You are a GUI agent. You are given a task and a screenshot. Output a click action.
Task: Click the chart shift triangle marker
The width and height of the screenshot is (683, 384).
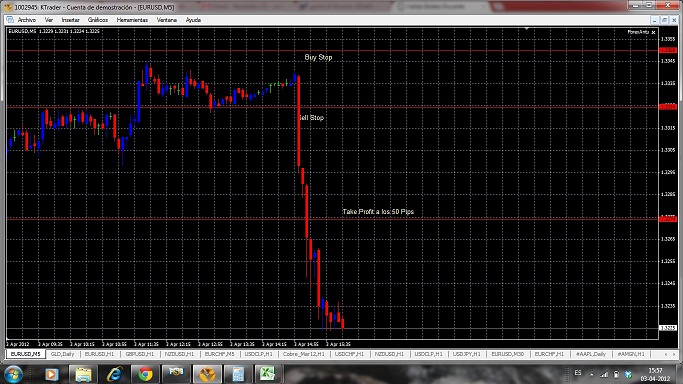pos(526,29)
